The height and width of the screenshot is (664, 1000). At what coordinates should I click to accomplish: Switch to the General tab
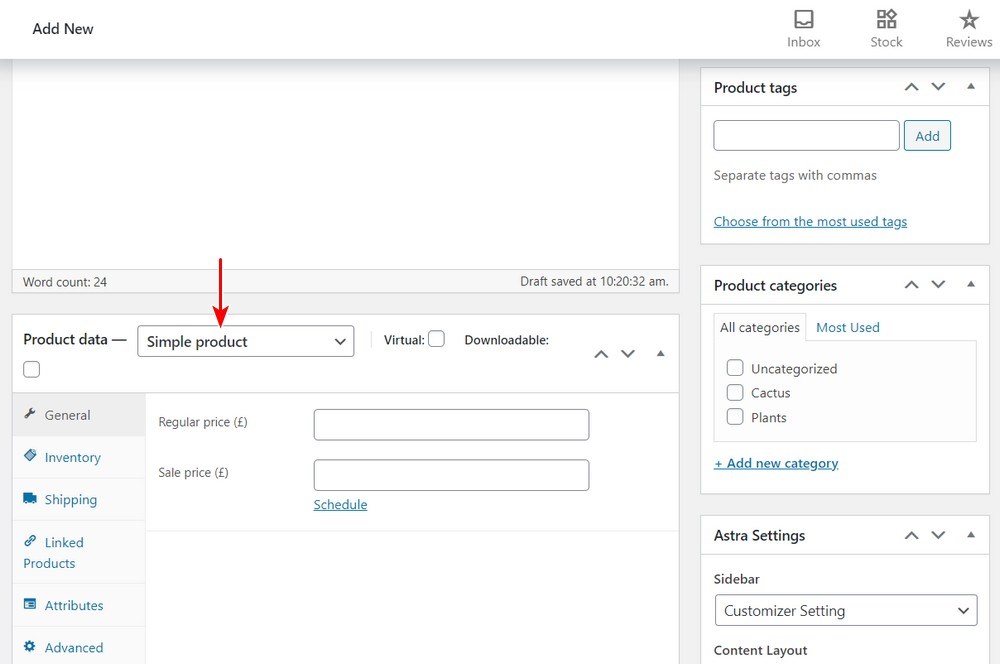click(79, 415)
